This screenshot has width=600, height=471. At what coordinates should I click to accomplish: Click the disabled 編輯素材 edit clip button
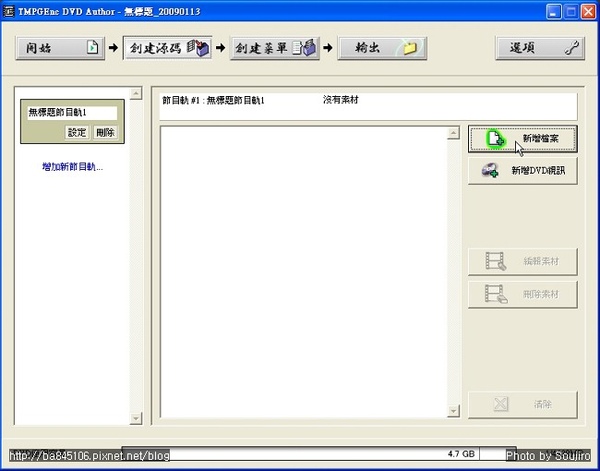point(523,261)
